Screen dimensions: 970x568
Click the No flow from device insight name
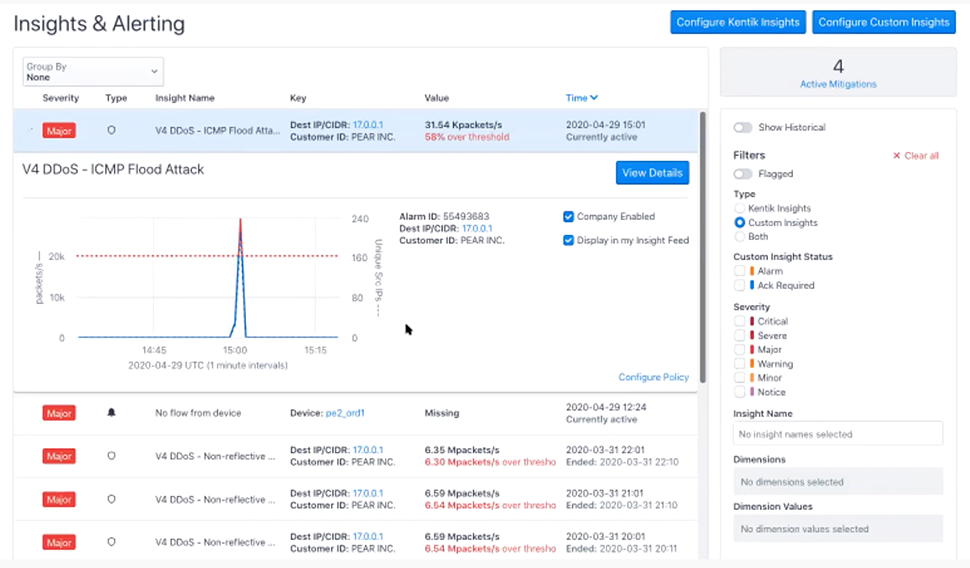(198, 413)
